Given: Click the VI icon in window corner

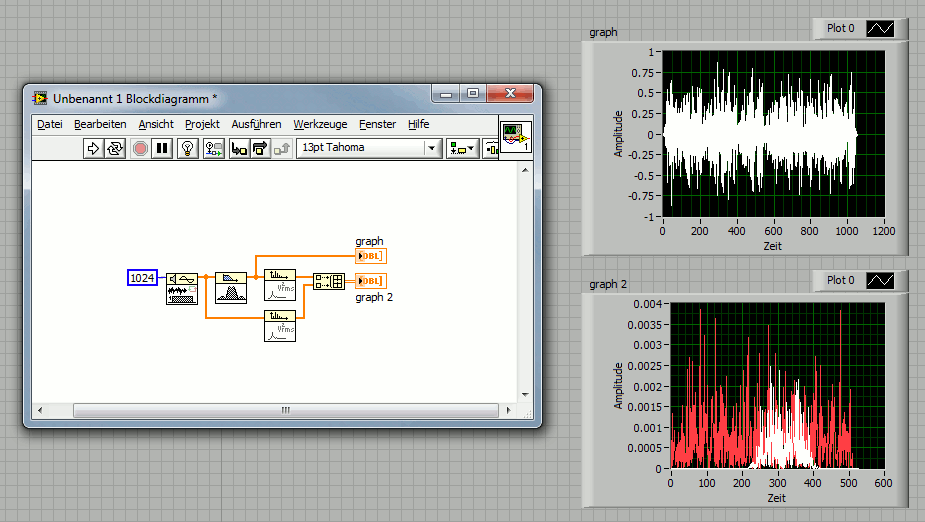Looking at the screenshot, I should (x=516, y=137).
